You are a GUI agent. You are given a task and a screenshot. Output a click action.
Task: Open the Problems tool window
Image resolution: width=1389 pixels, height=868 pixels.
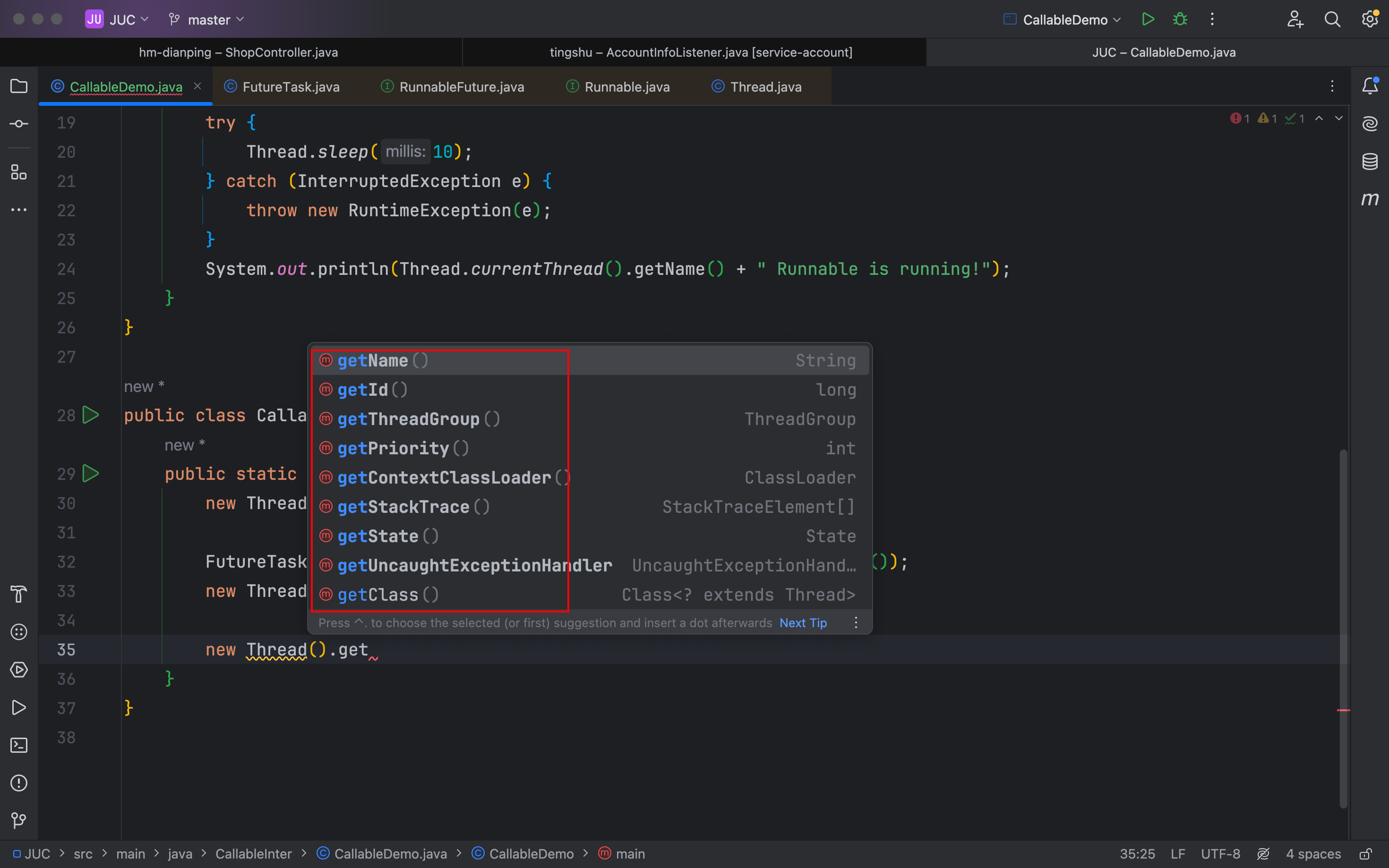tap(19, 783)
